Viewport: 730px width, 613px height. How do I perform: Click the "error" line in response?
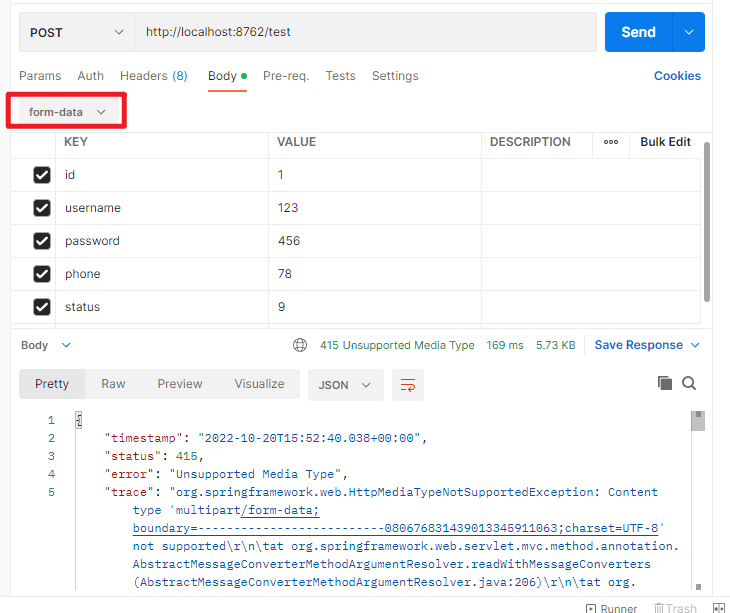point(226,474)
